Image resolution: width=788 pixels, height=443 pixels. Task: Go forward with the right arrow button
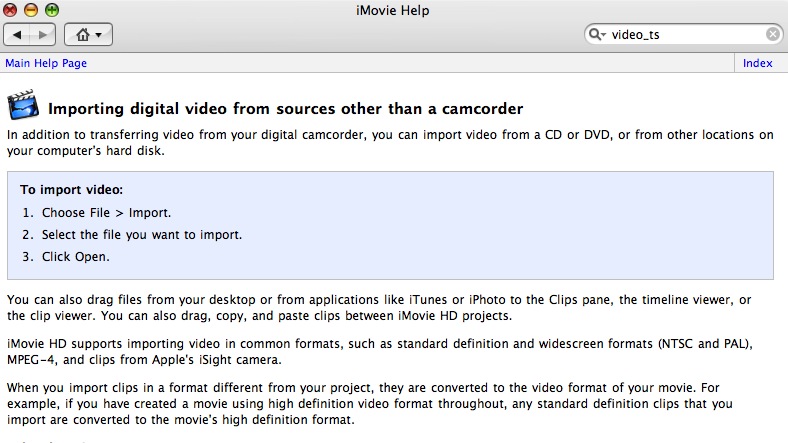point(43,35)
